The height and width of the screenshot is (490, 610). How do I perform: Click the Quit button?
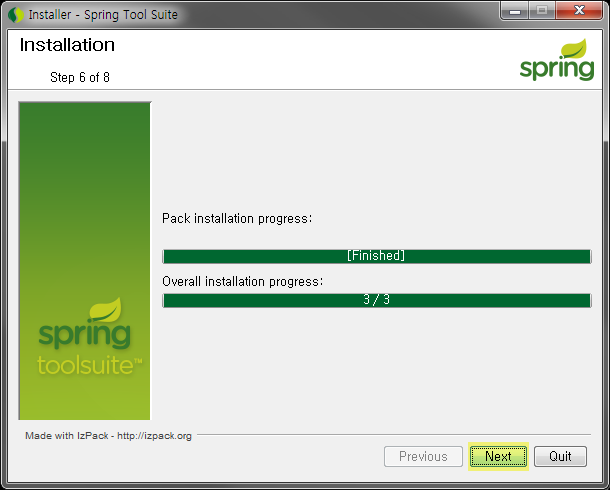[560, 456]
